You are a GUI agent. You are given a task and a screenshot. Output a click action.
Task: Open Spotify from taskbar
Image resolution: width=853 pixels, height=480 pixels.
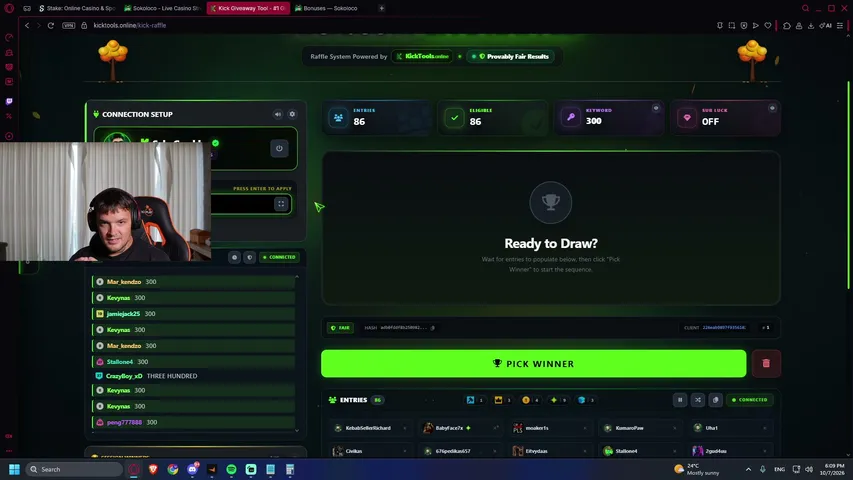point(231,469)
